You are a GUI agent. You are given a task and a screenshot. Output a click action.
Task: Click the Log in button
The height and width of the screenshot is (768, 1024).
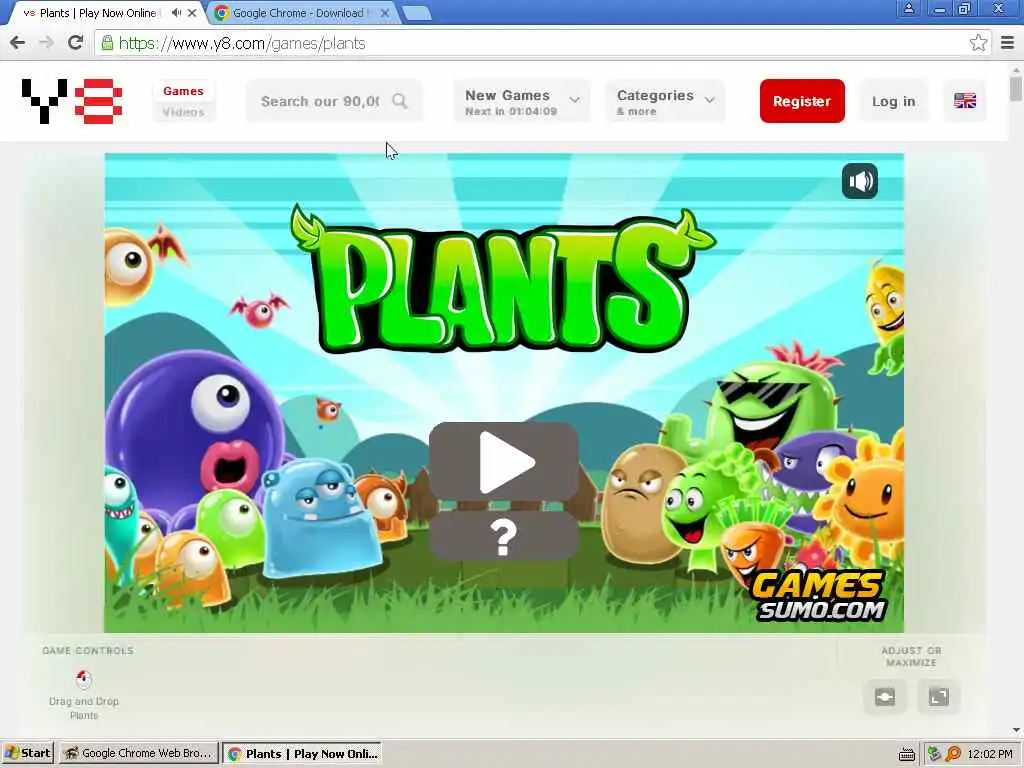(893, 101)
